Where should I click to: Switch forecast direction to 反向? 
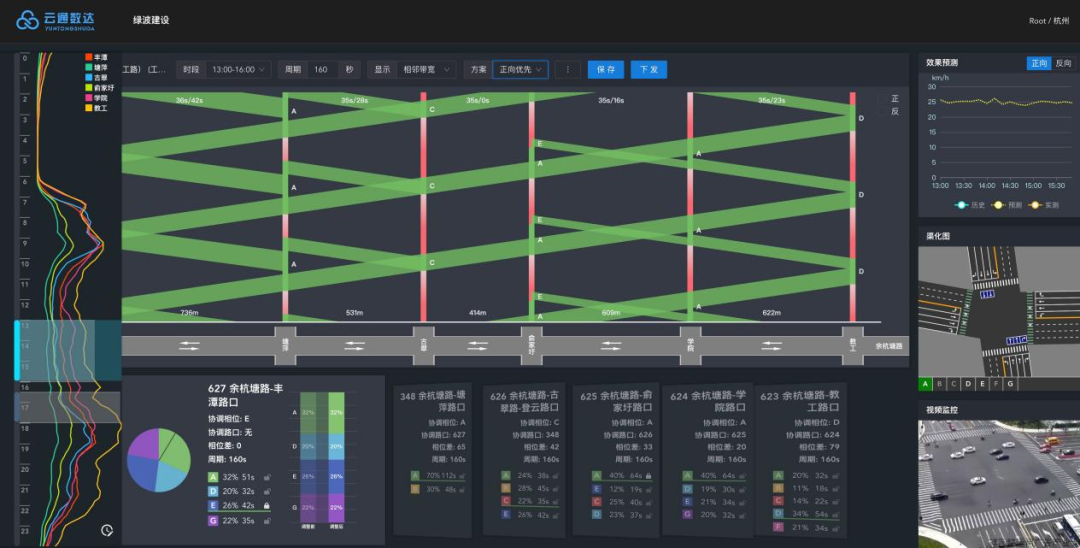click(1063, 63)
